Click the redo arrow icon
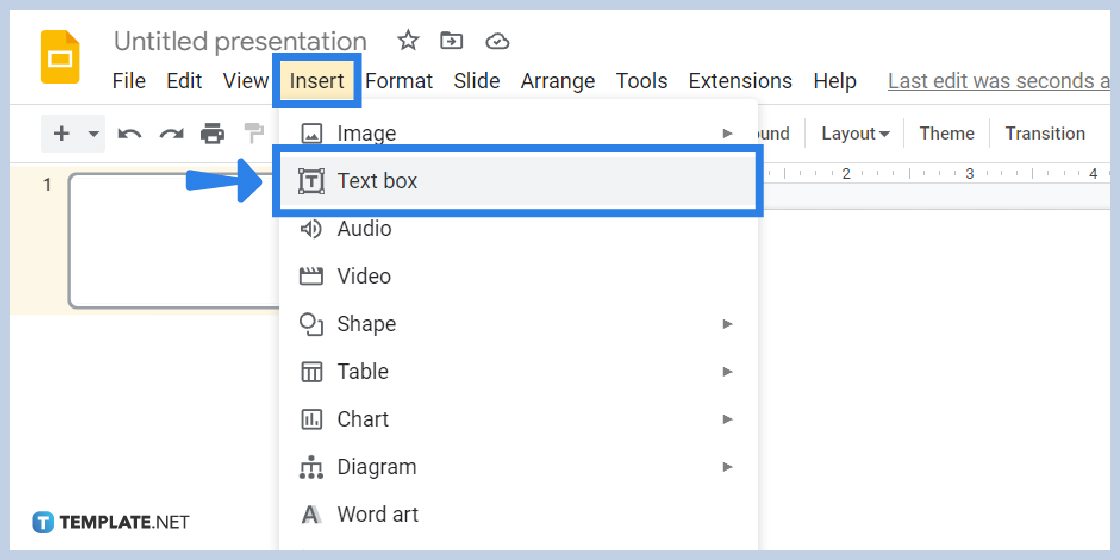1120x560 pixels. (x=171, y=134)
